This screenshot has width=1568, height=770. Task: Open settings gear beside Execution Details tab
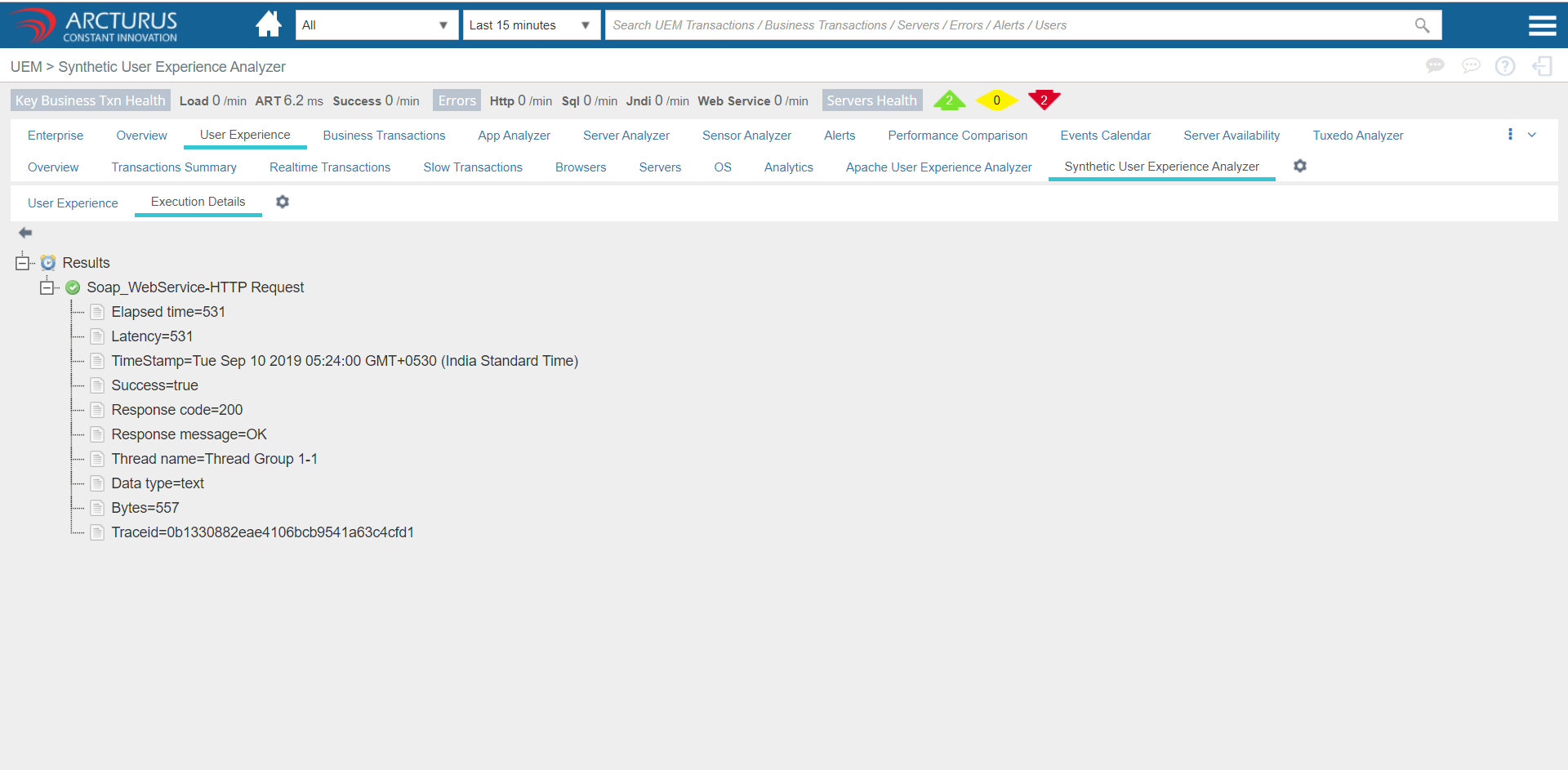283,202
